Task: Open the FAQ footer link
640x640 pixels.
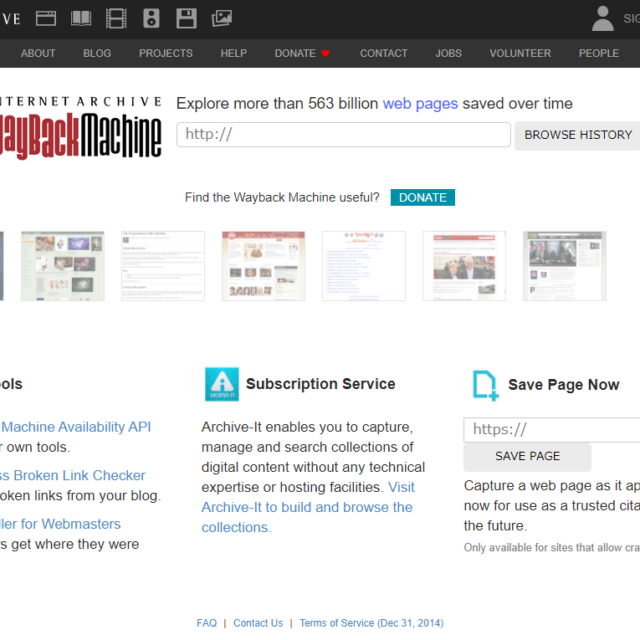Action: [x=207, y=623]
